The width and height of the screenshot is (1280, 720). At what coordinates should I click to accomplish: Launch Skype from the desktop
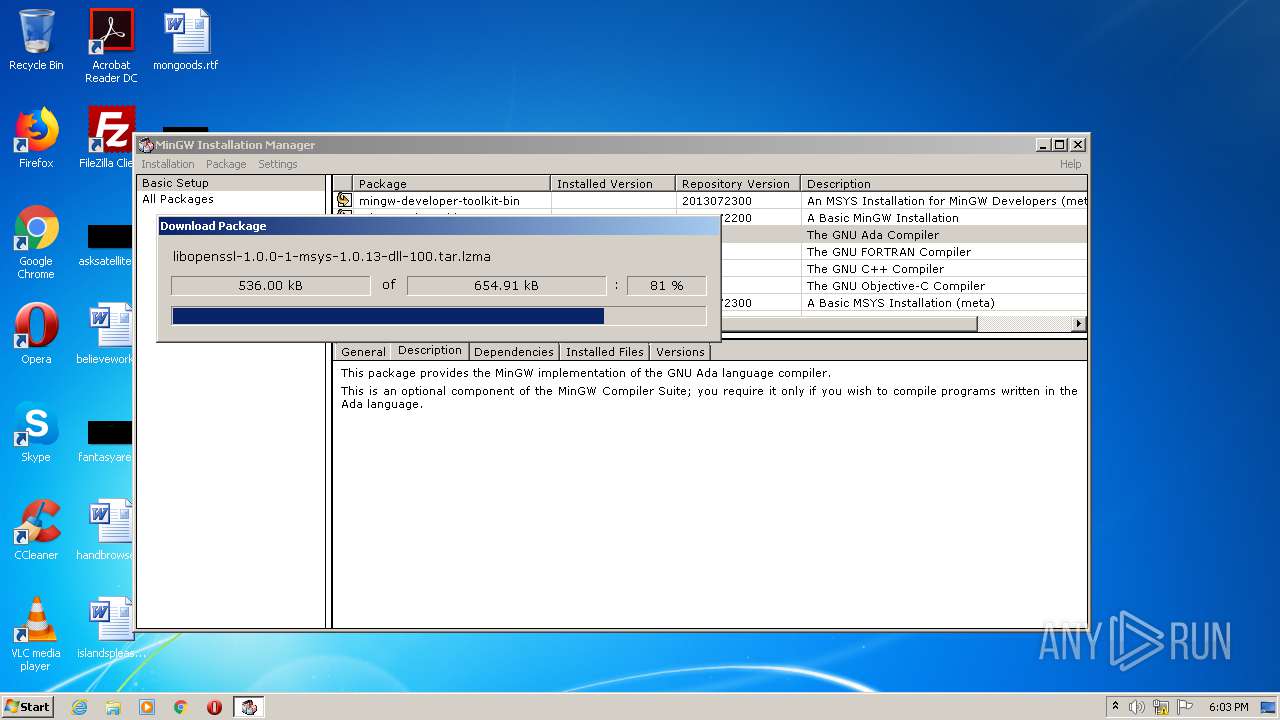(36, 432)
